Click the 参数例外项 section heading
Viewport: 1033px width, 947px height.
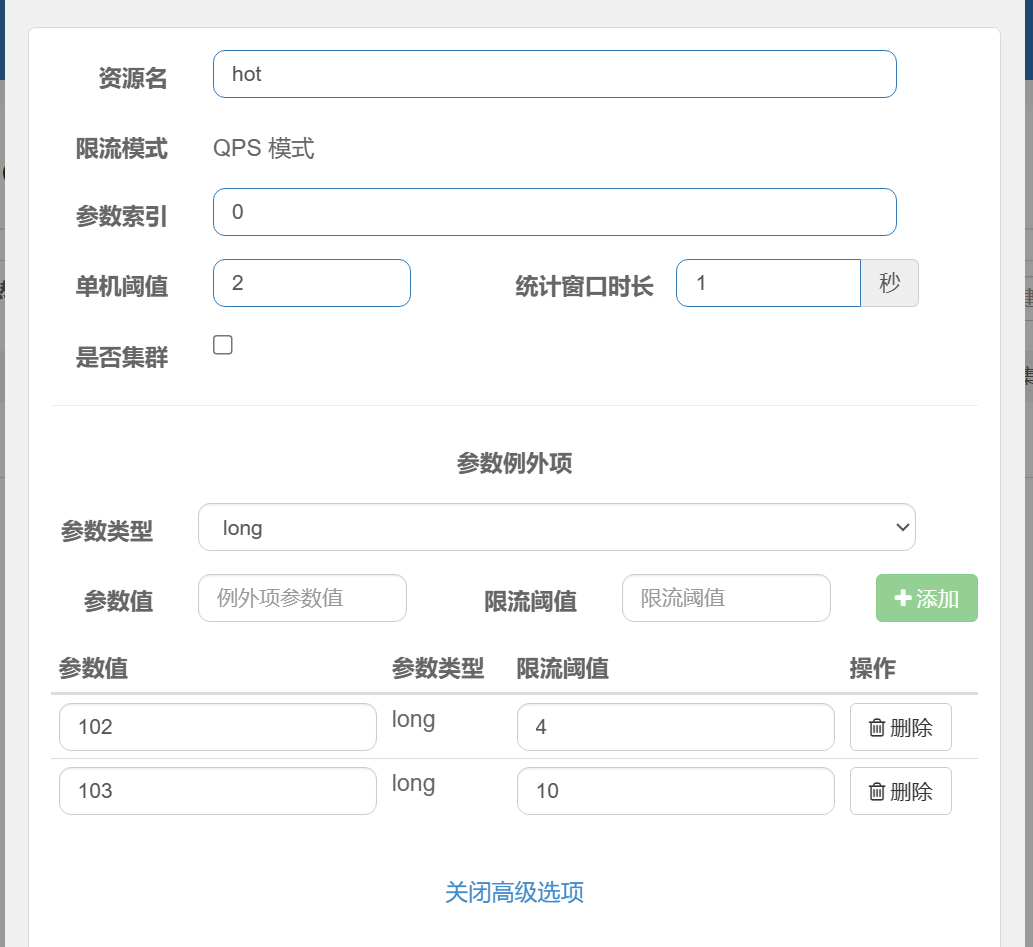pos(515,463)
